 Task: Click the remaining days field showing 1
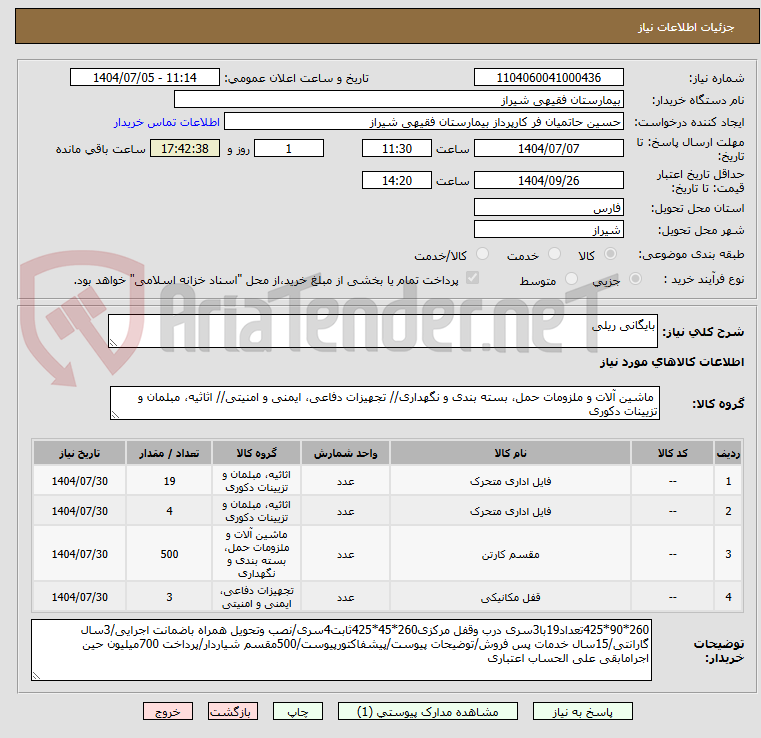(x=289, y=148)
